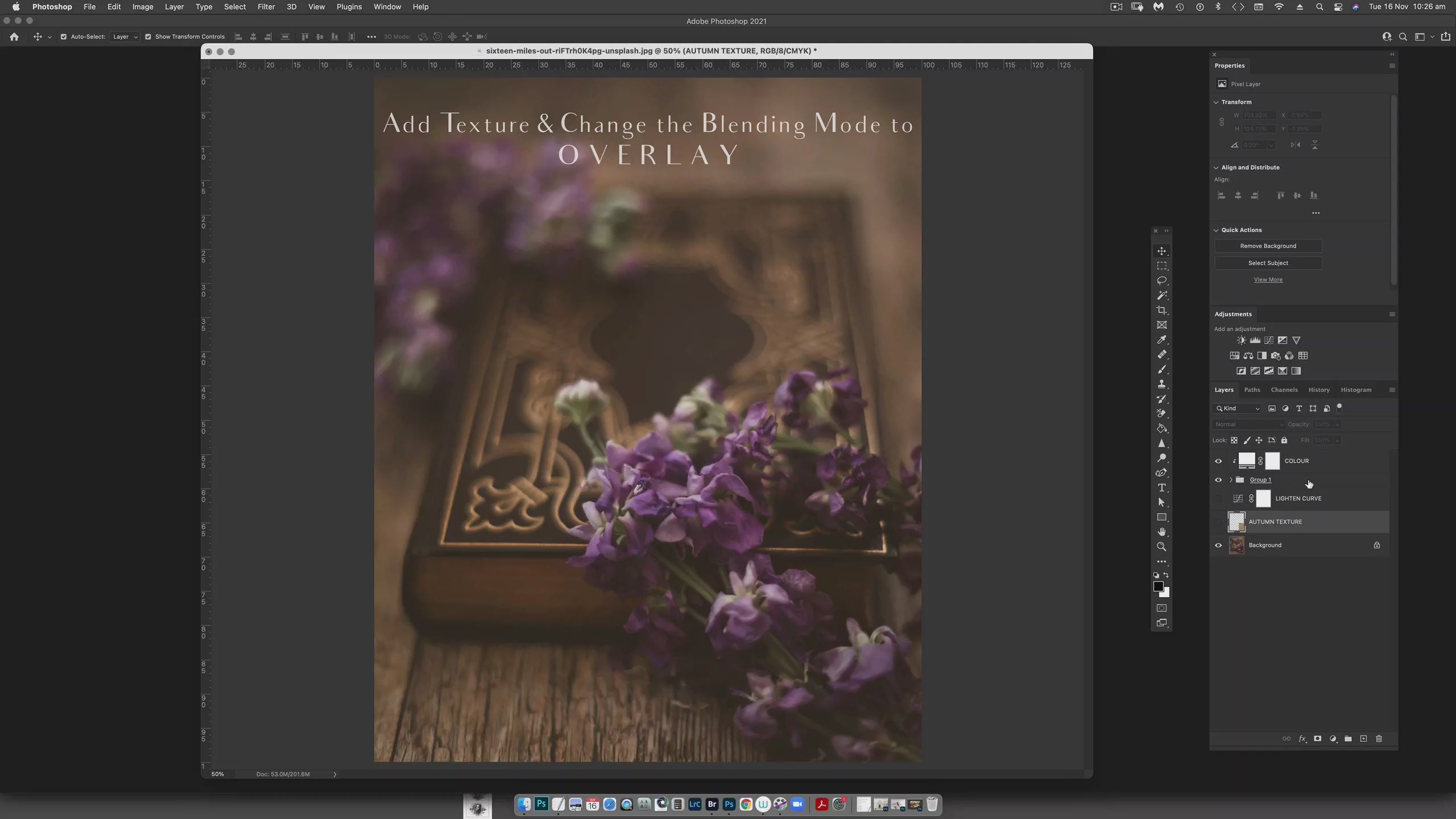The image size is (1456, 819).
Task: Click the Remove Background button
Action: [1268, 246]
